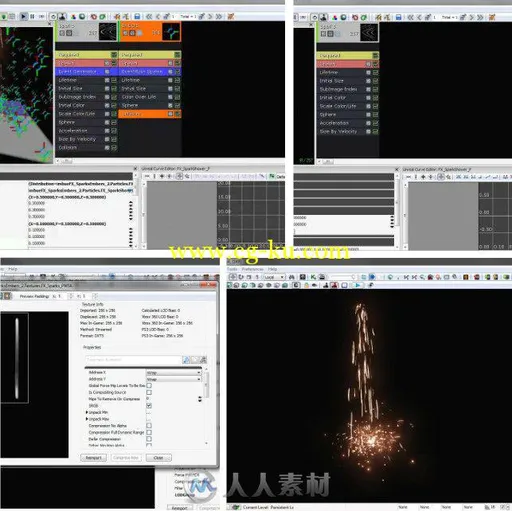Click the Reimport button below the texture dialog

(x=179, y=508)
